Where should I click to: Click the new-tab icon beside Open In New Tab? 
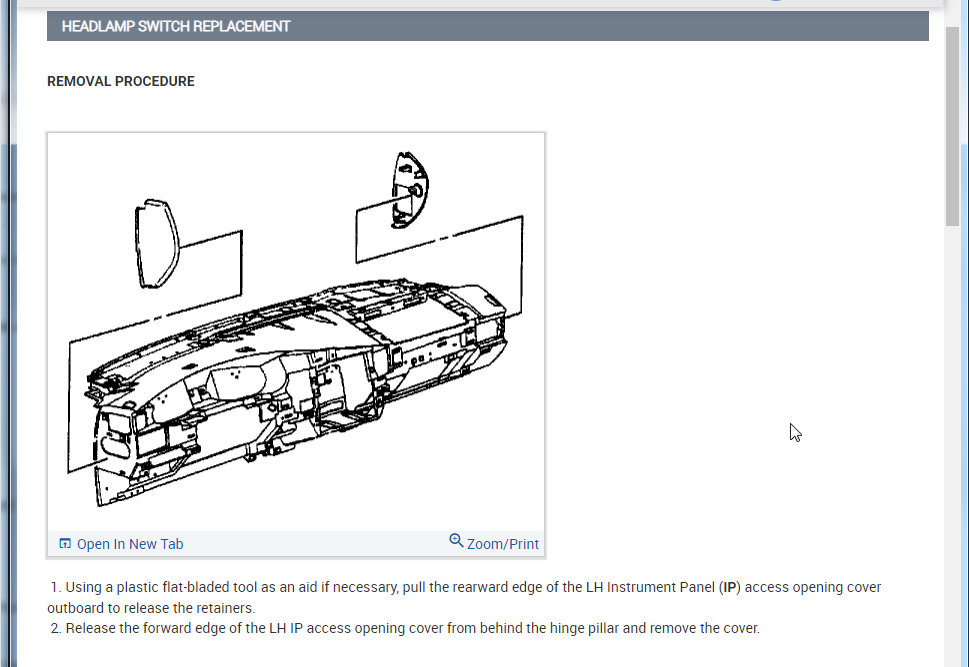click(x=65, y=543)
